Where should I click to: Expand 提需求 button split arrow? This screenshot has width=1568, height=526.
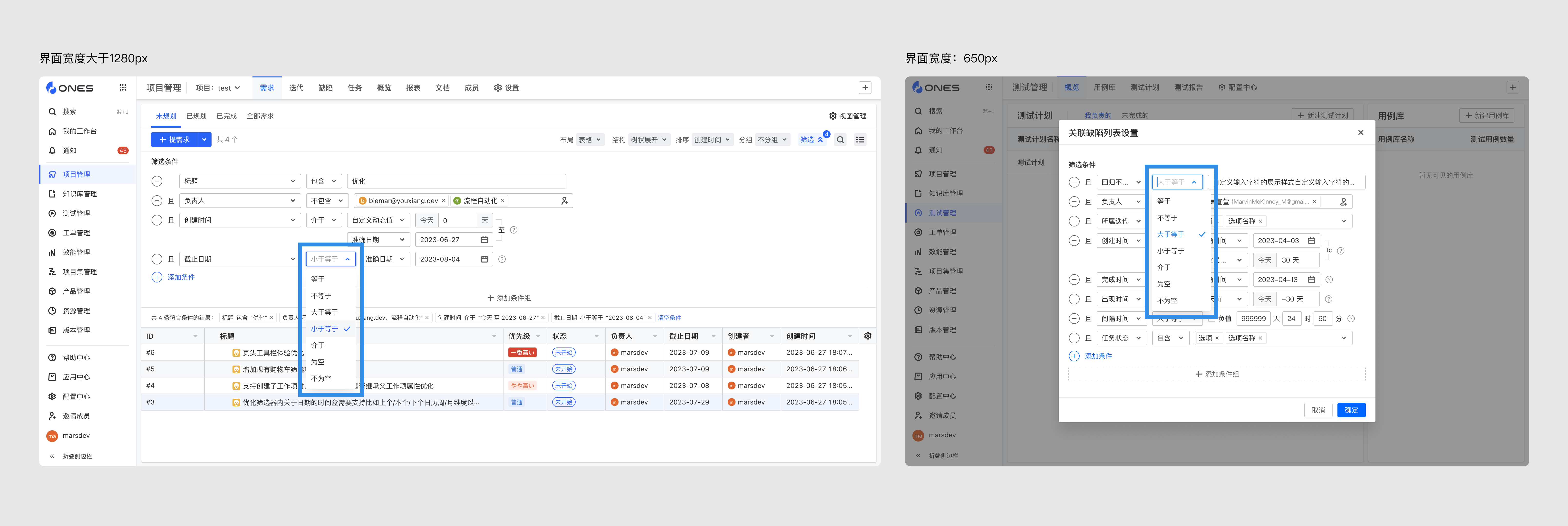[x=204, y=140]
